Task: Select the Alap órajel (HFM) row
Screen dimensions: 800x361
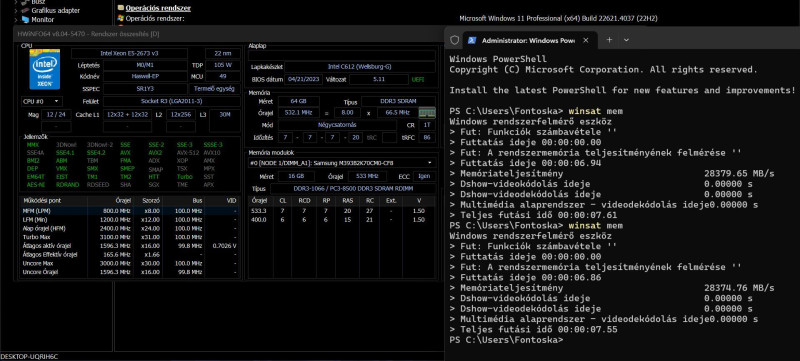Action: pyautogui.click(x=129, y=228)
